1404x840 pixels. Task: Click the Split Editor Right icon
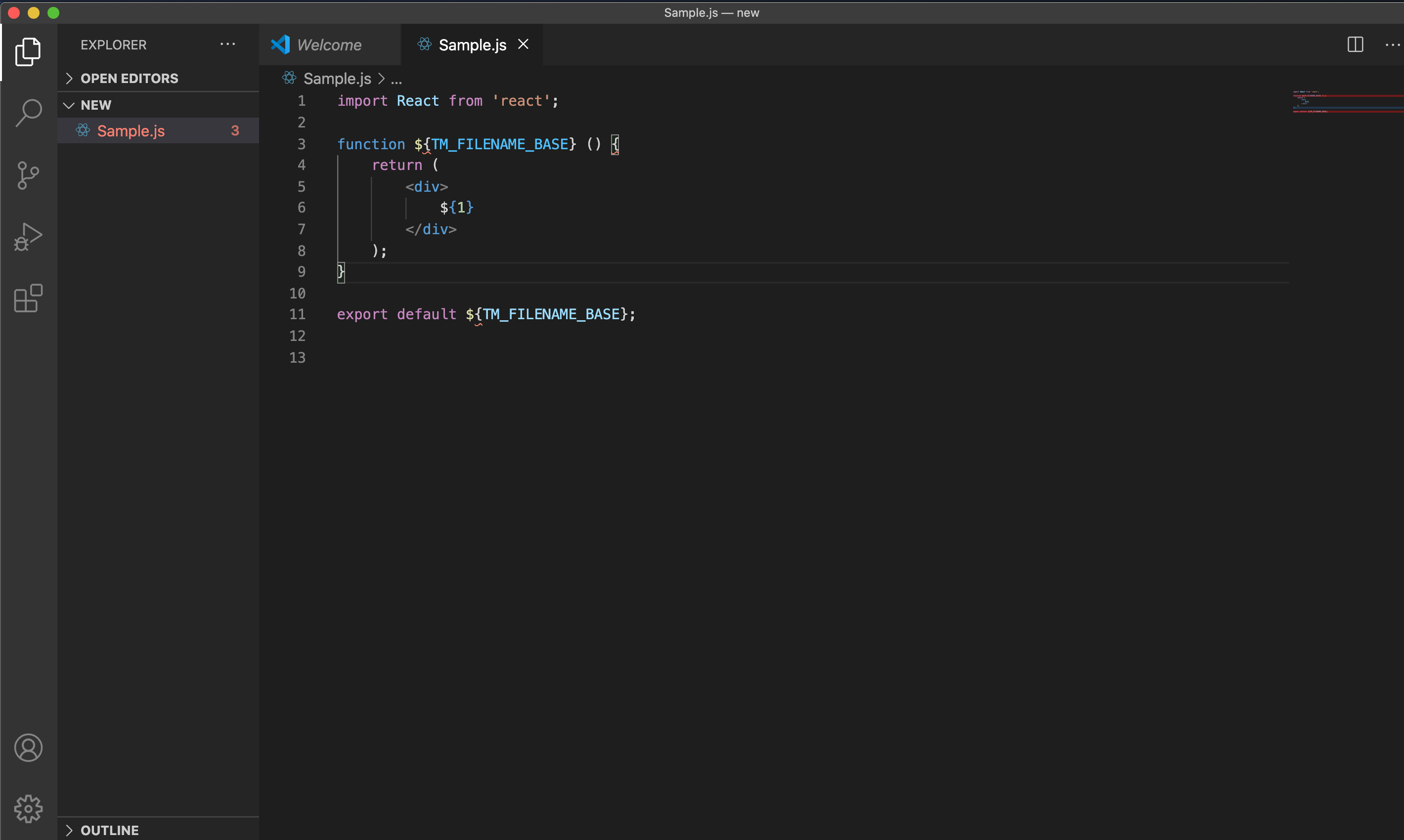[1355, 44]
